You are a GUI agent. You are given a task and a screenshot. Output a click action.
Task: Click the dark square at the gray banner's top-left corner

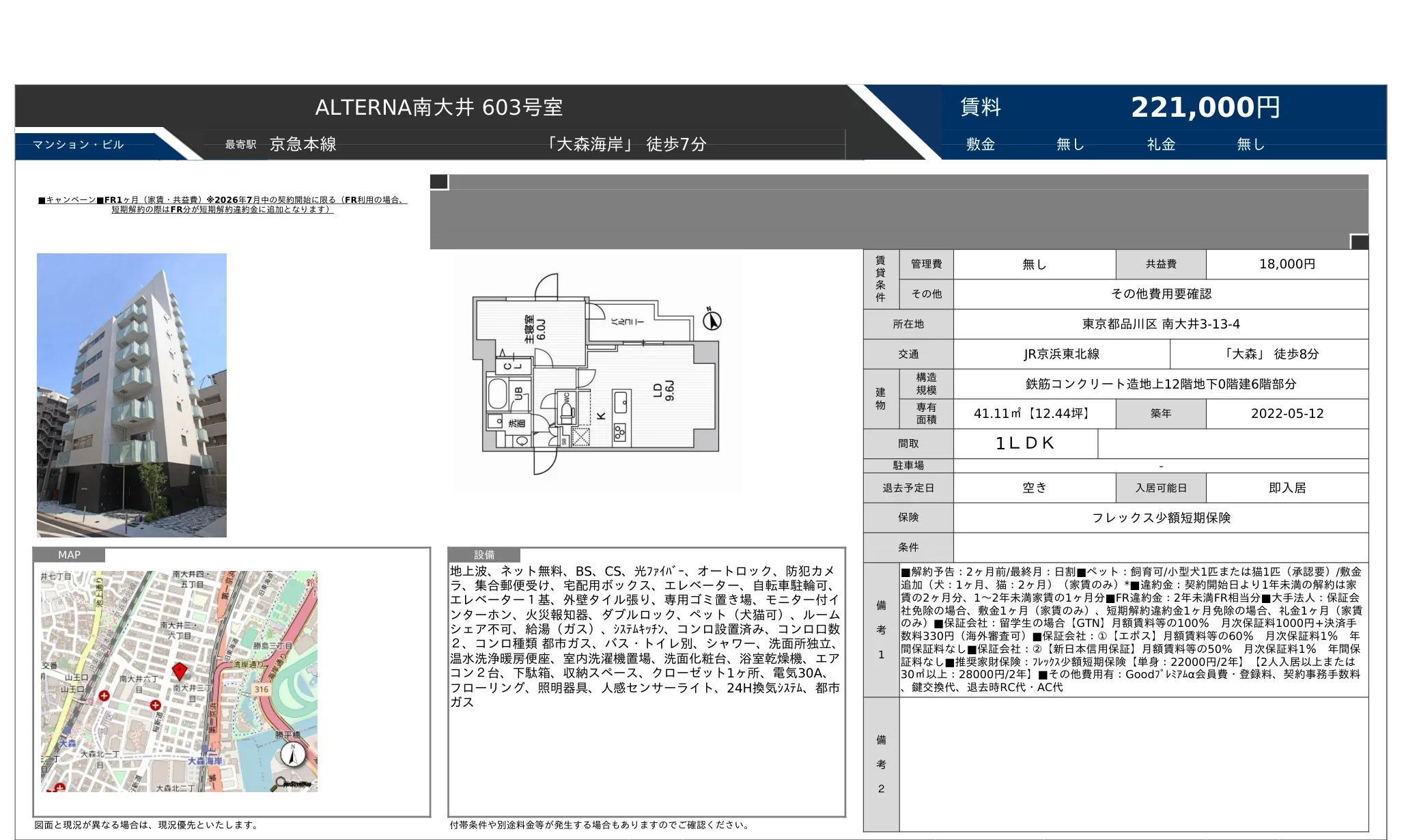click(439, 182)
